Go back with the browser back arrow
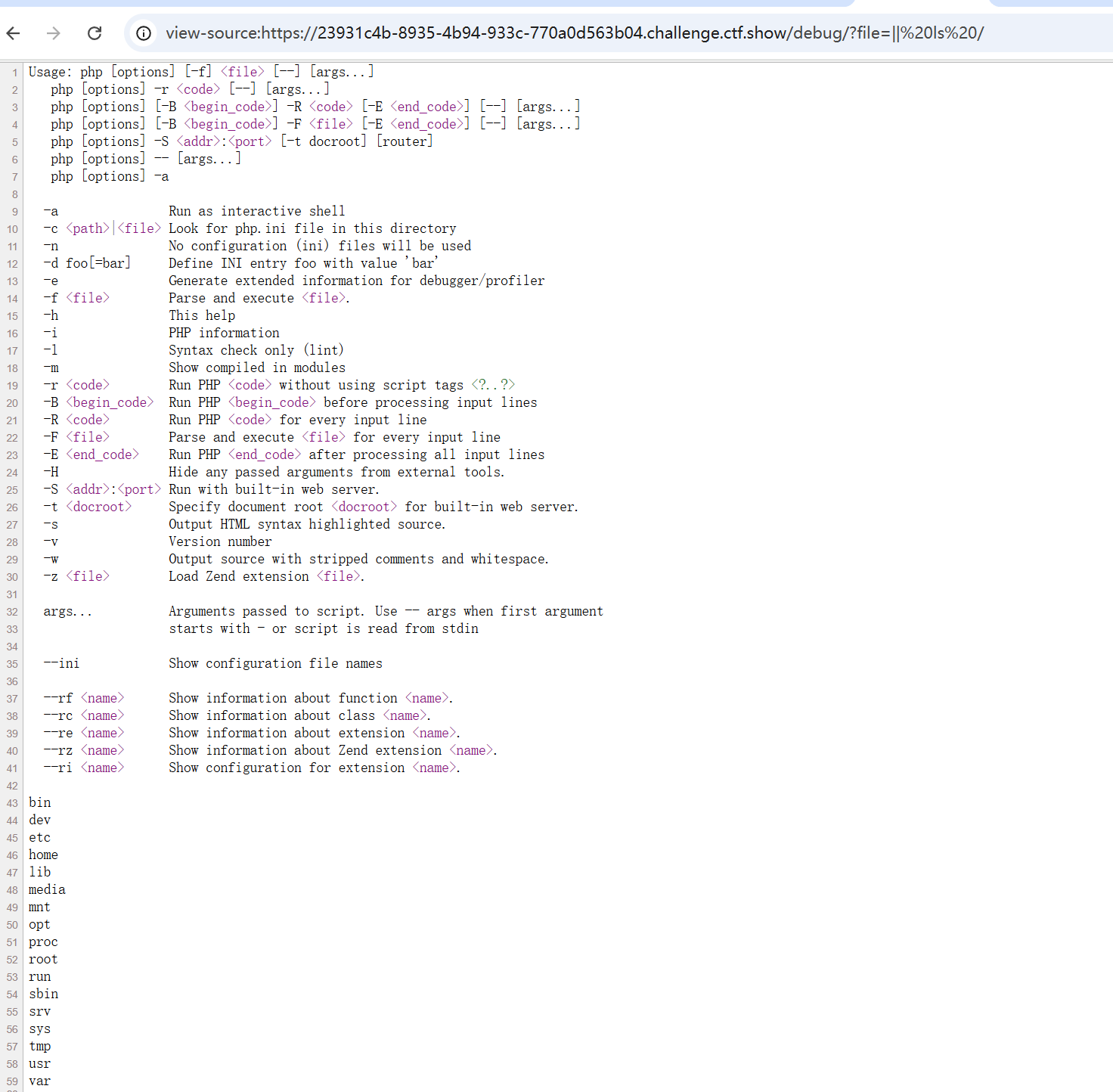The height and width of the screenshot is (1092, 1113). tap(13, 33)
